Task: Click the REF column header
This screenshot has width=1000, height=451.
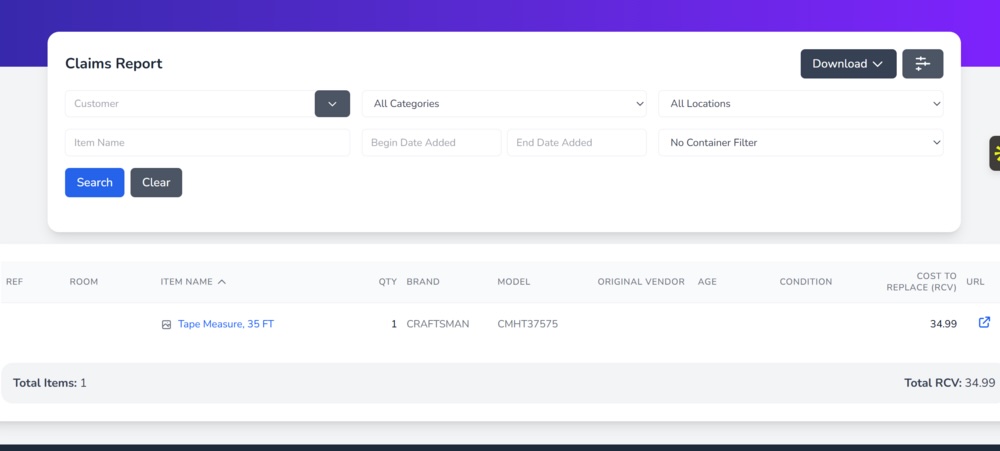Action: [x=15, y=282]
